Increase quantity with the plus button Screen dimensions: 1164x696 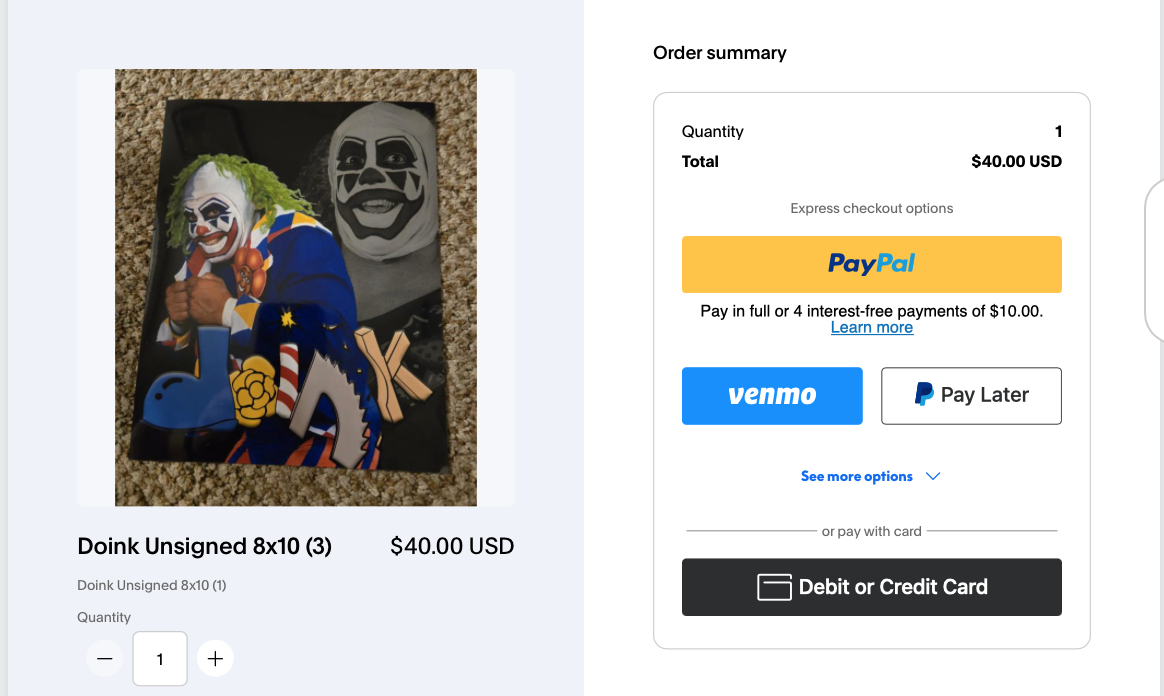(x=215, y=658)
